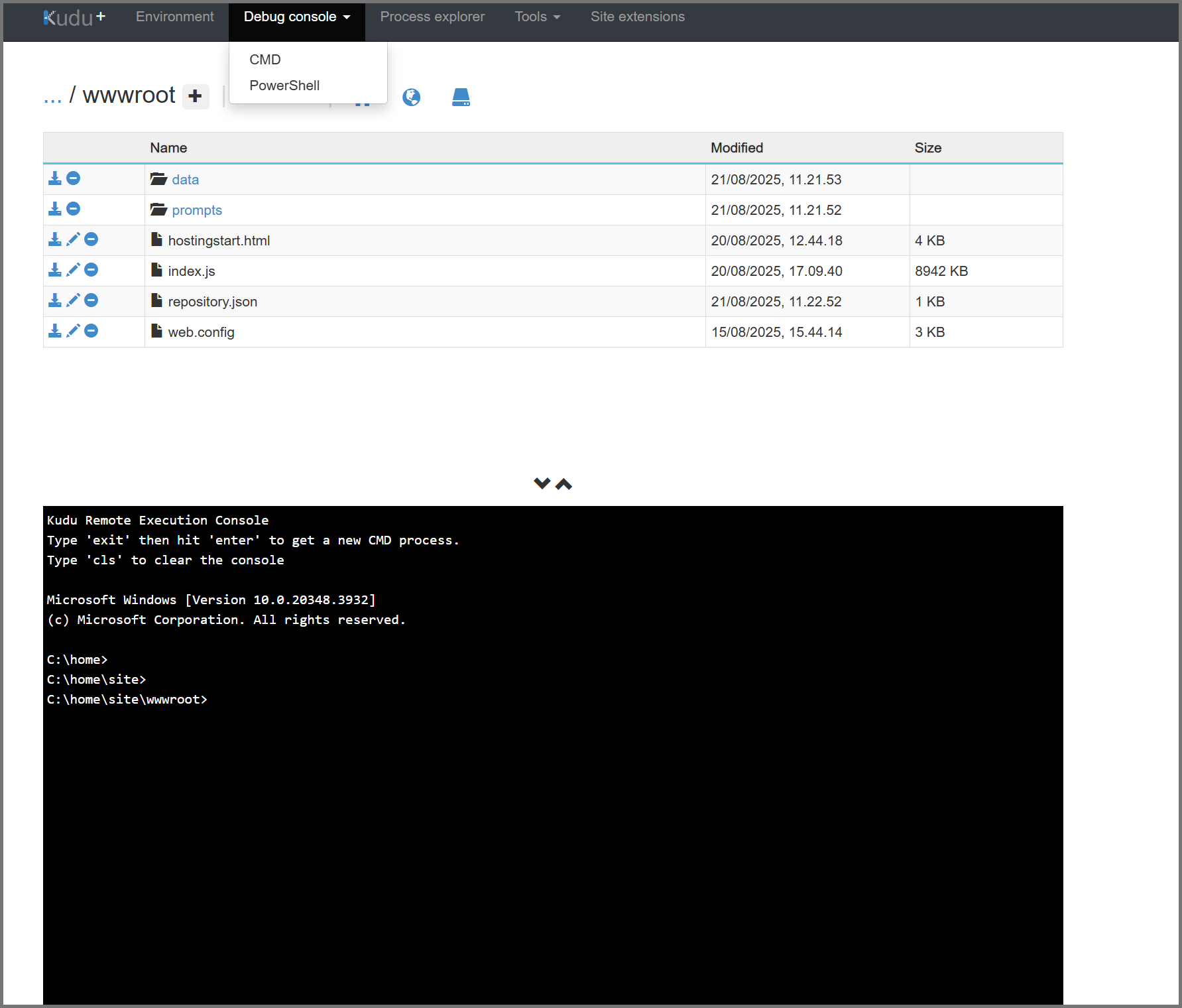Image resolution: width=1182 pixels, height=1008 pixels.
Task: Open the Tools dropdown menu
Action: (x=537, y=17)
